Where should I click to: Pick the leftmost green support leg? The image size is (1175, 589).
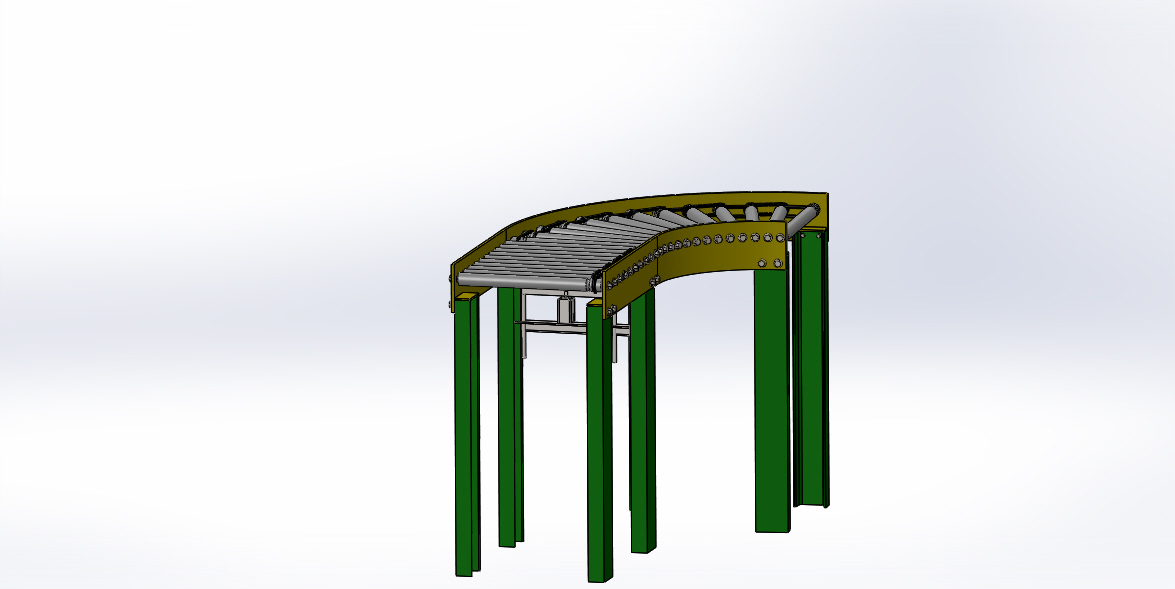pos(466,435)
